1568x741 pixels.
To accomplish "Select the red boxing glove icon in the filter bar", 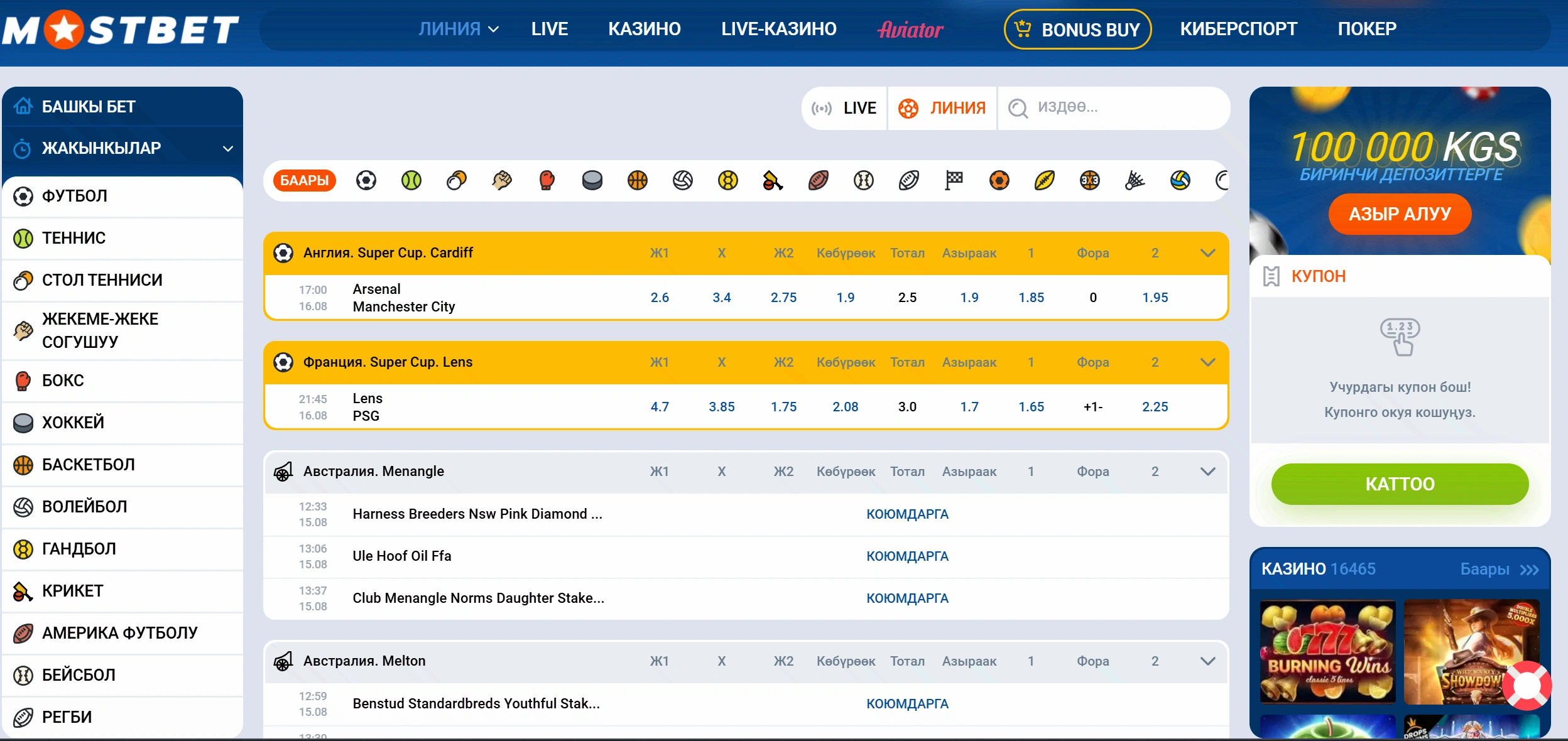I will [x=547, y=181].
